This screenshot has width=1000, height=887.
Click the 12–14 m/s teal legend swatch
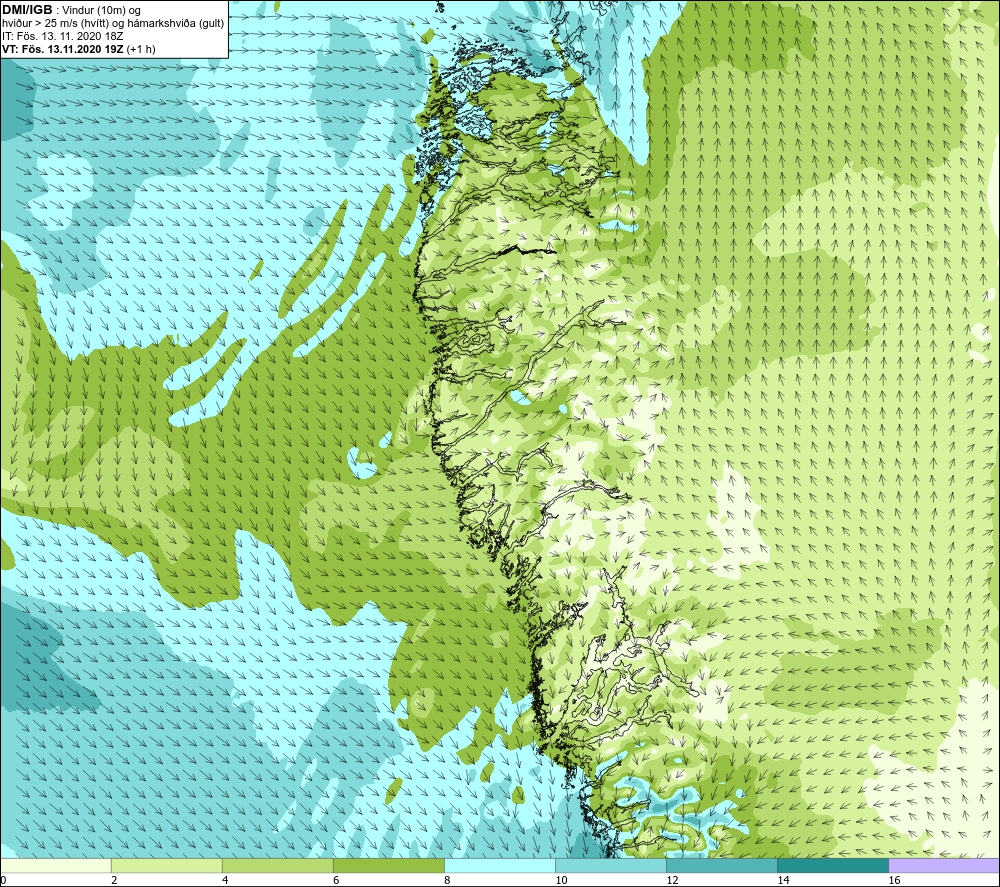point(722,866)
